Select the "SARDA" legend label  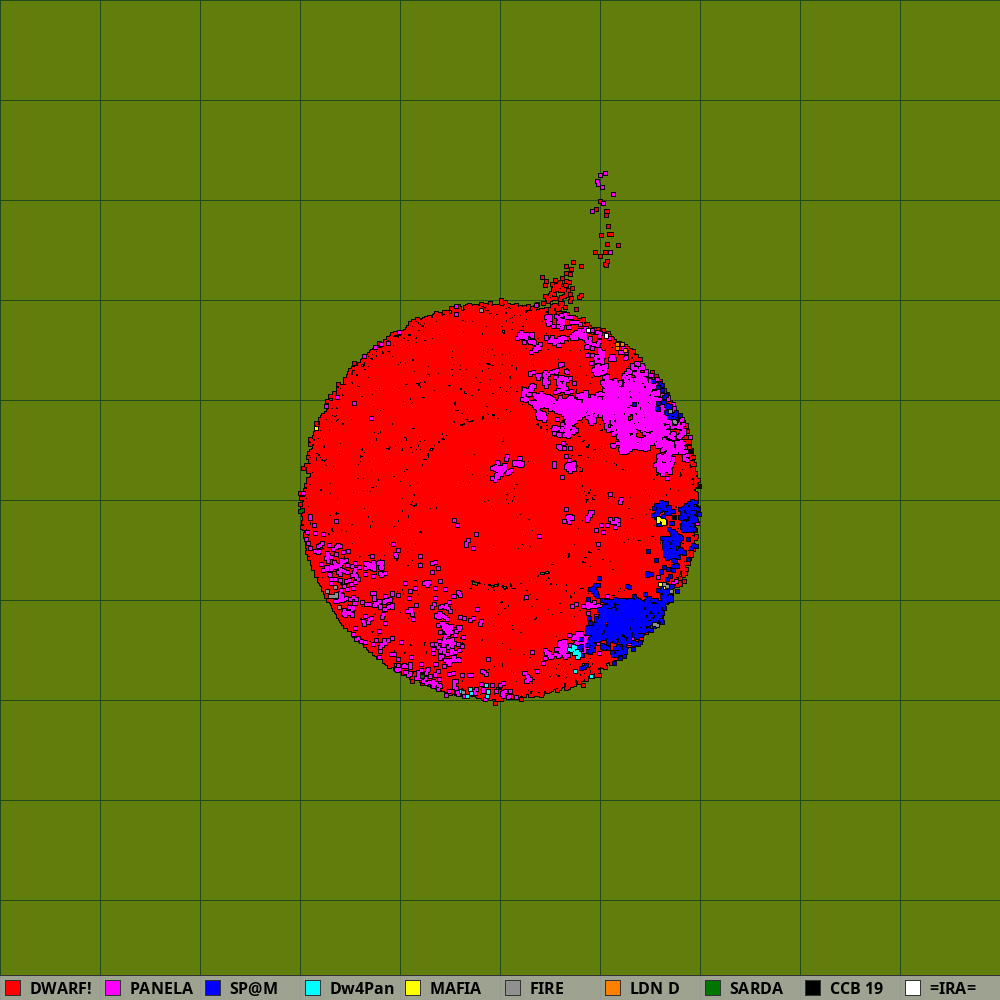[756, 989]
